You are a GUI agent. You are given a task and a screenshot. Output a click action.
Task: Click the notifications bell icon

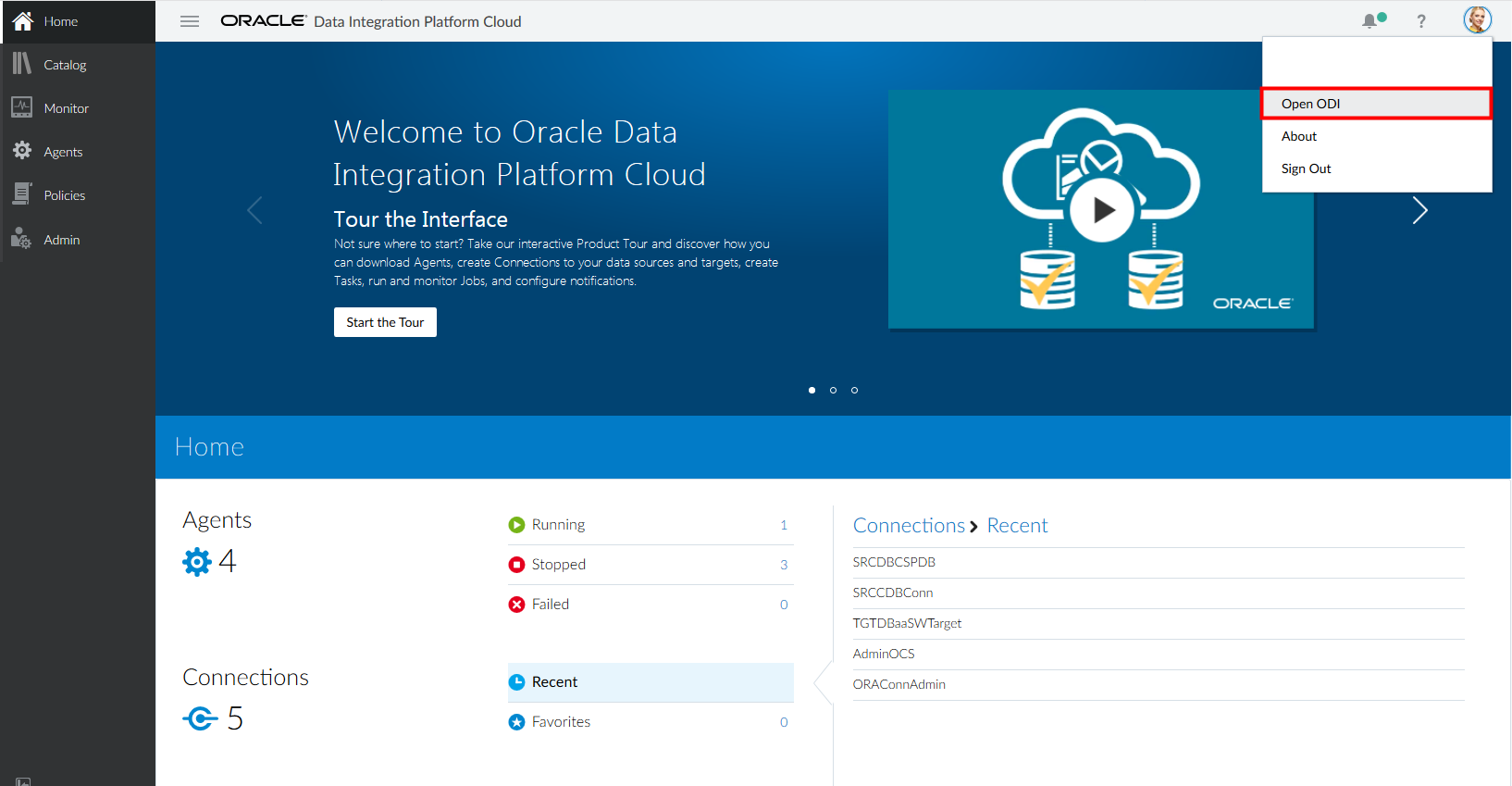pyautogui.click(x=1370, y=21)
